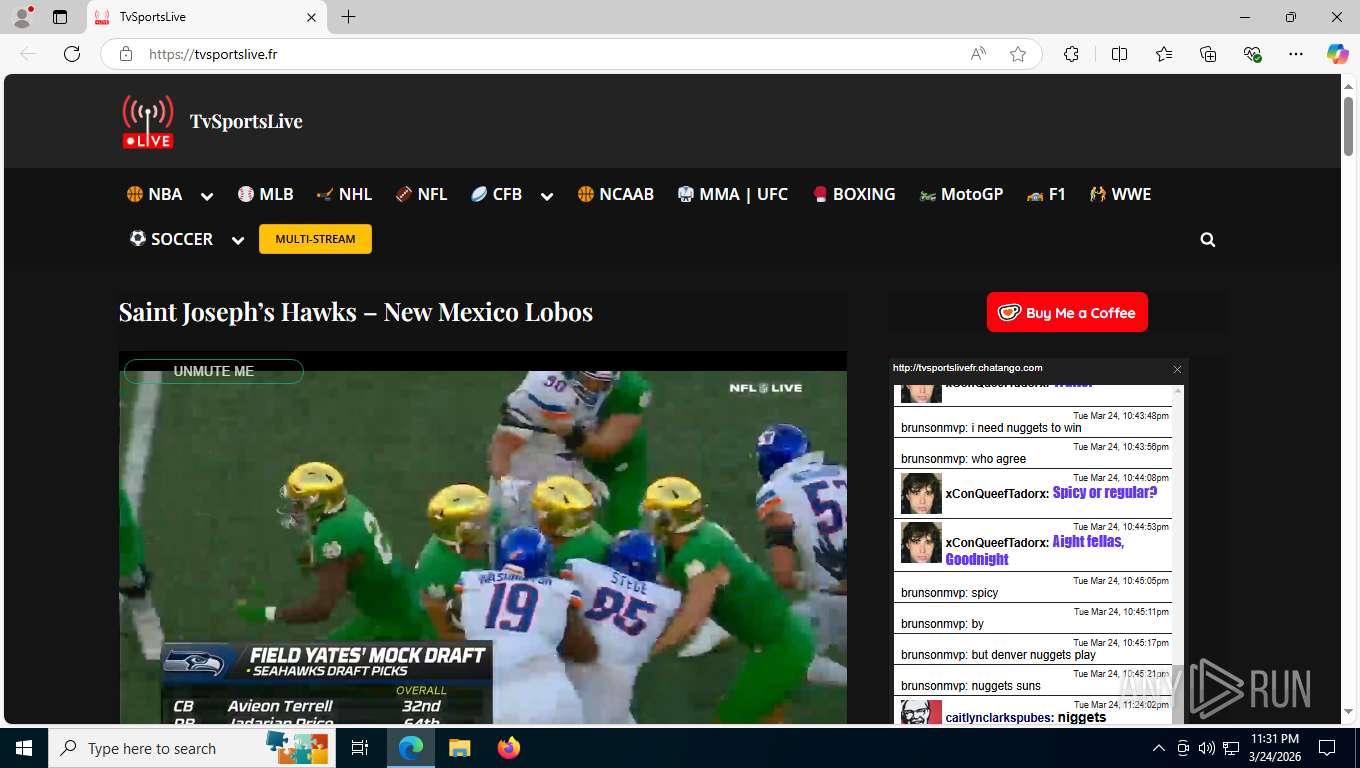Open the MMA | UFC menu item
1360x768 pixels.
pyautogui.click(x=733, y=194)
